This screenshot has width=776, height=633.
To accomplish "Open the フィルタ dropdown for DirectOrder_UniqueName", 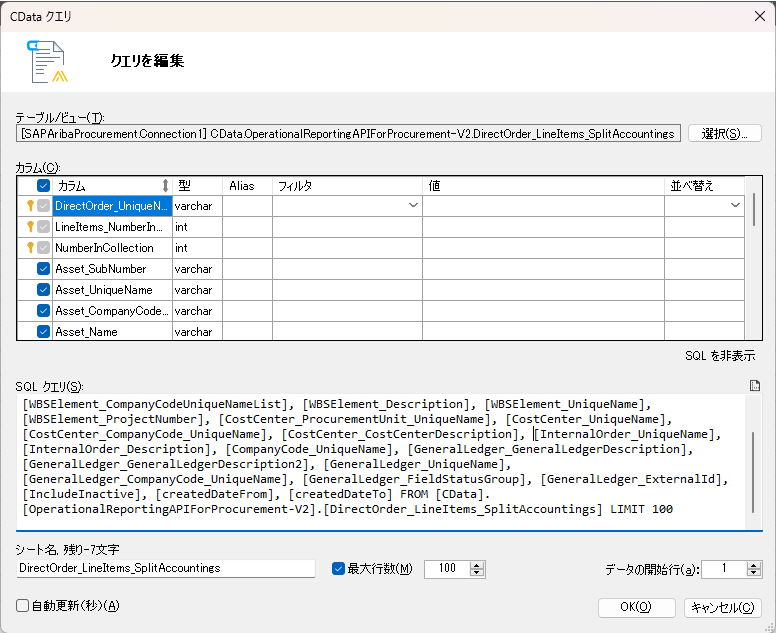I will pyautogui.click(x=413, y=205).
